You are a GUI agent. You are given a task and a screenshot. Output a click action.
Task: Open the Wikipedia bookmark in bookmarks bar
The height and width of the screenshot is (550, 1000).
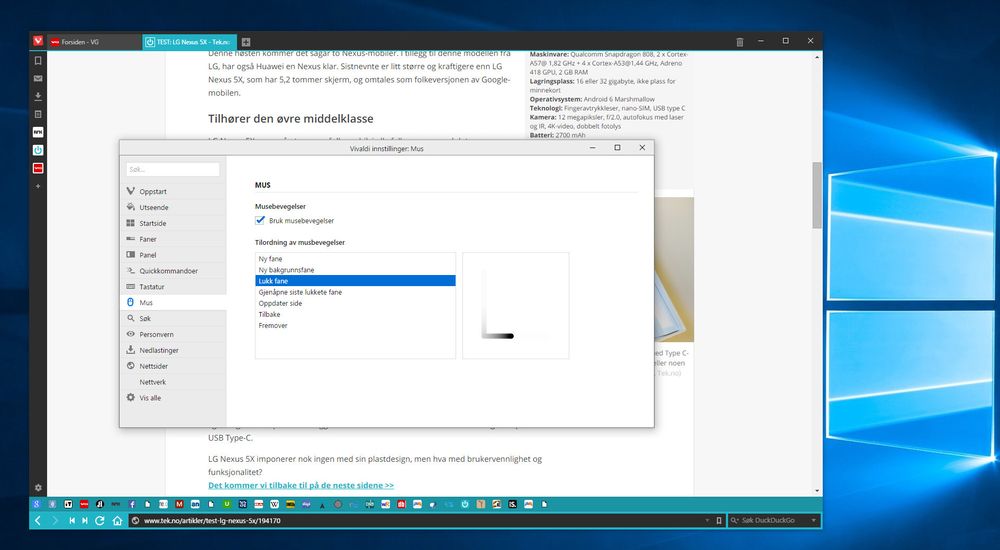click(275, 504)
